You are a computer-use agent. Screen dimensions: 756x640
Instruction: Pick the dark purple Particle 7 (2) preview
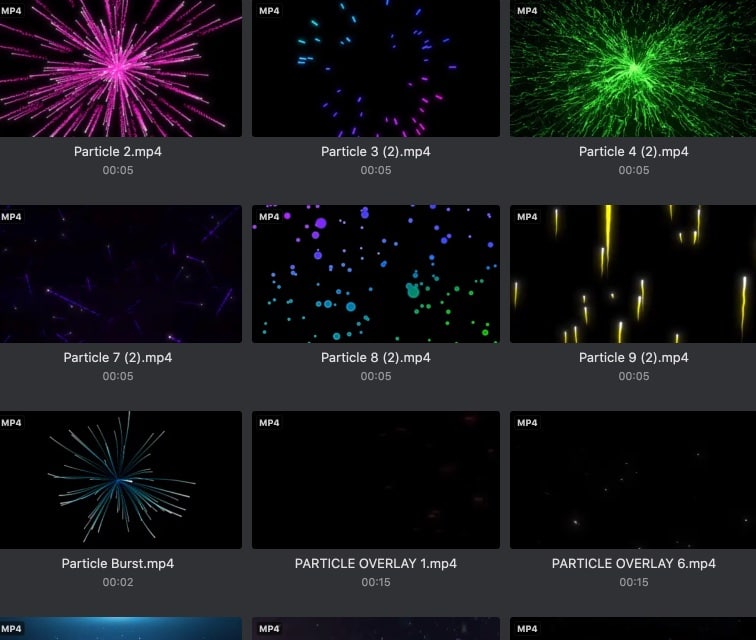[x=118, y=275]
